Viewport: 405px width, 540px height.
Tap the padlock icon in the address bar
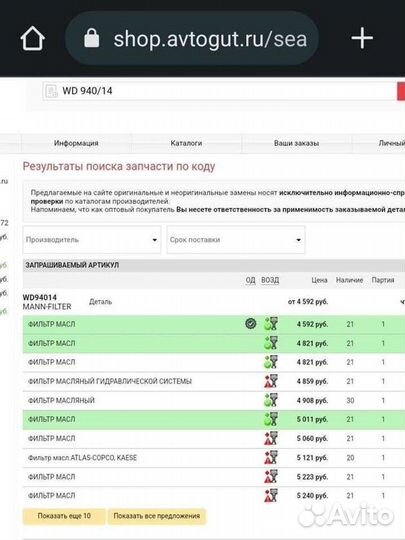(x=92, y=38)
